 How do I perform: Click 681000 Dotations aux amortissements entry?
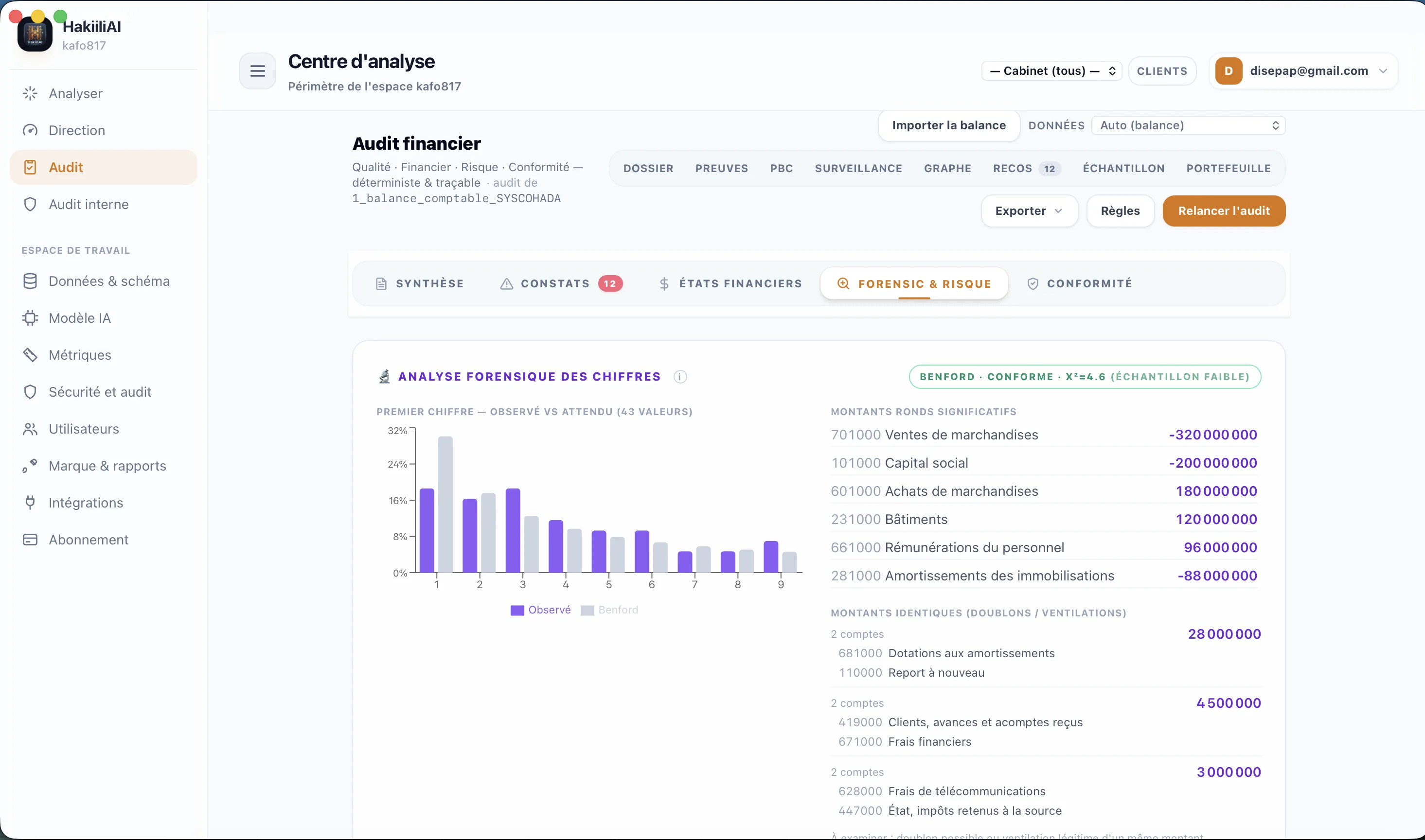point(946,653)
